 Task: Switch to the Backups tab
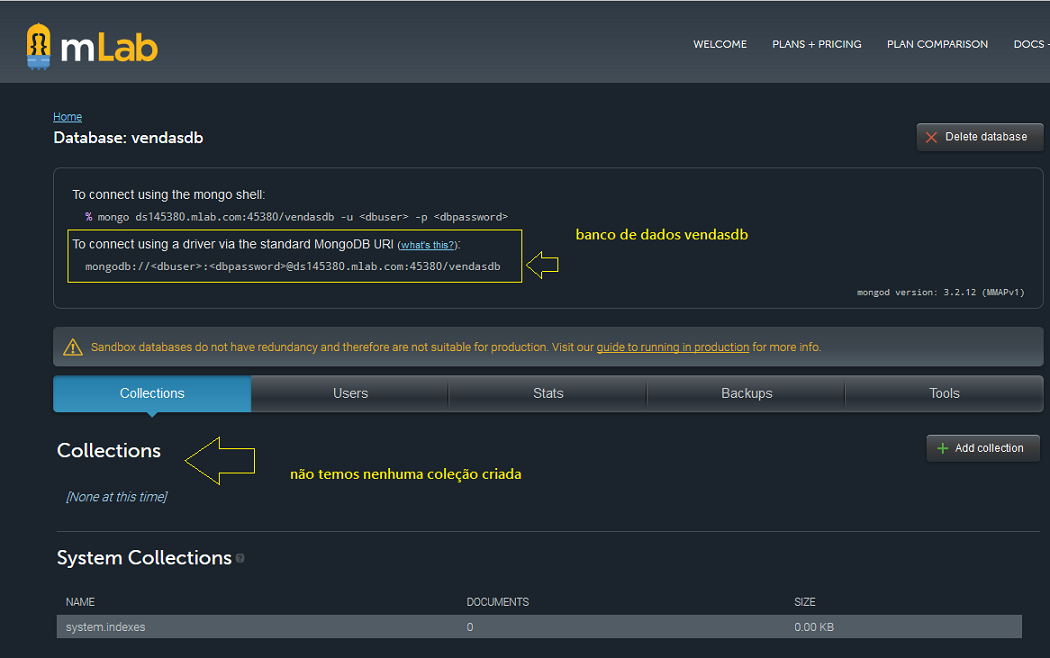[x=746, y=394]
